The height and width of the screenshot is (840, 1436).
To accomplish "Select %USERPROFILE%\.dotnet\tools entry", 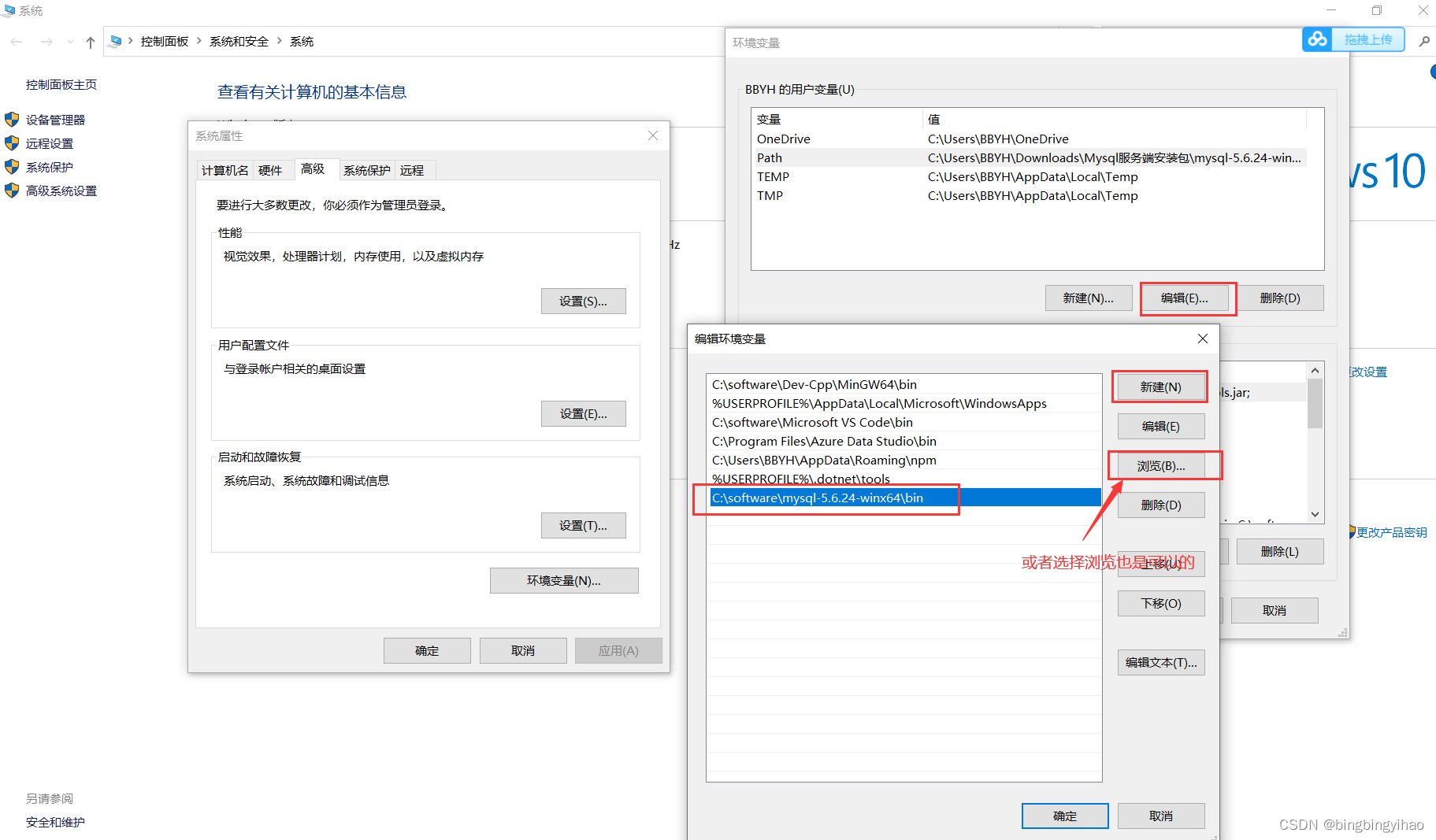I will (x=904, y=479).
